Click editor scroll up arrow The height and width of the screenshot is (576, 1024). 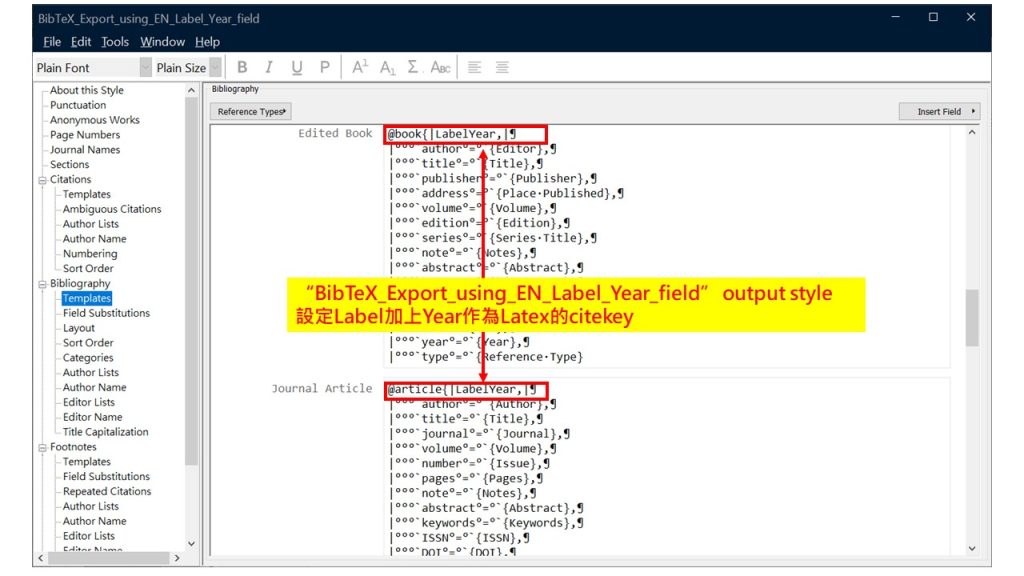pyautogui.click(x=972, y=133)
